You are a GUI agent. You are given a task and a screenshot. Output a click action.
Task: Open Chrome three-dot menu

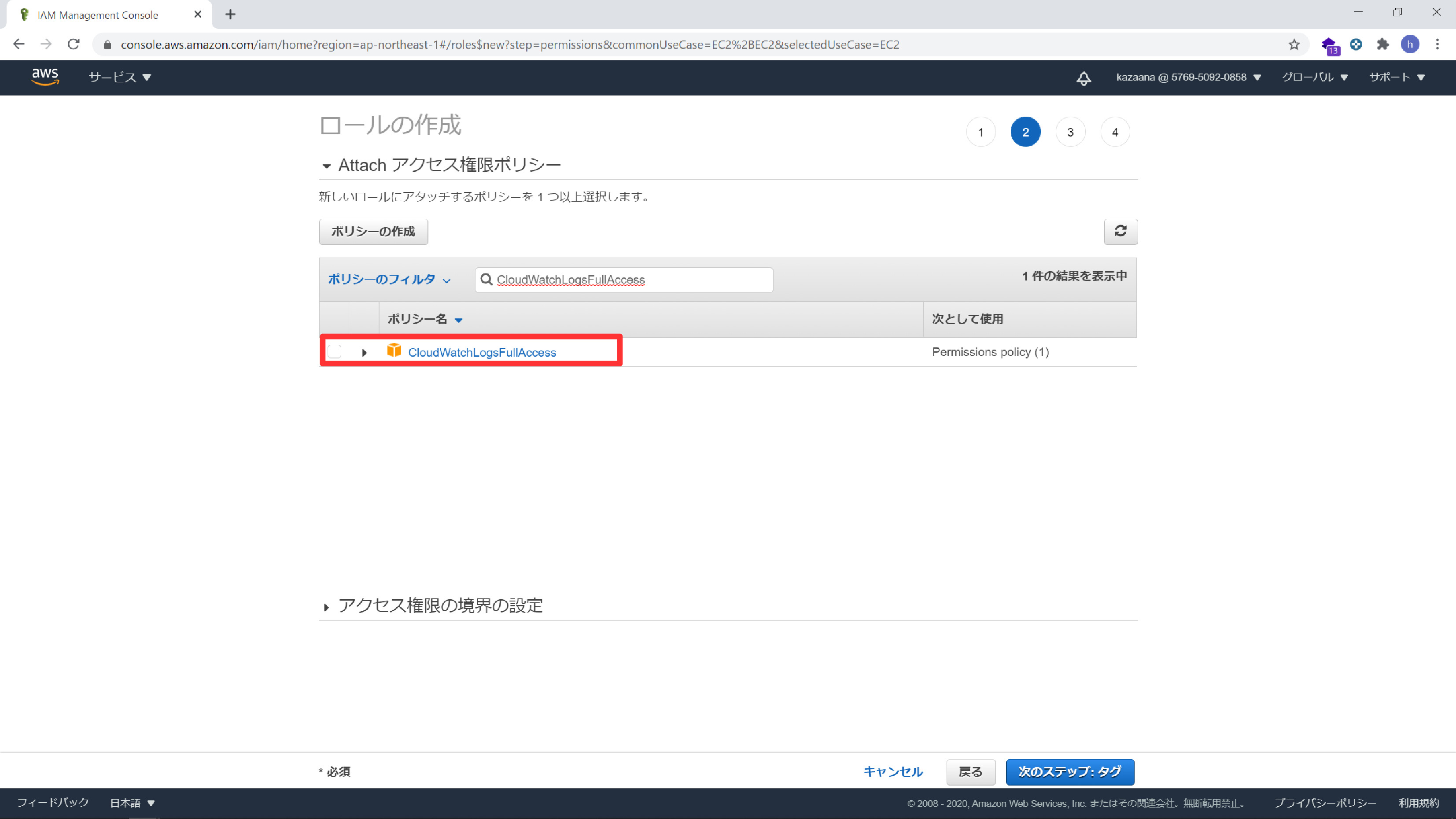click(x=1438, y=44)
